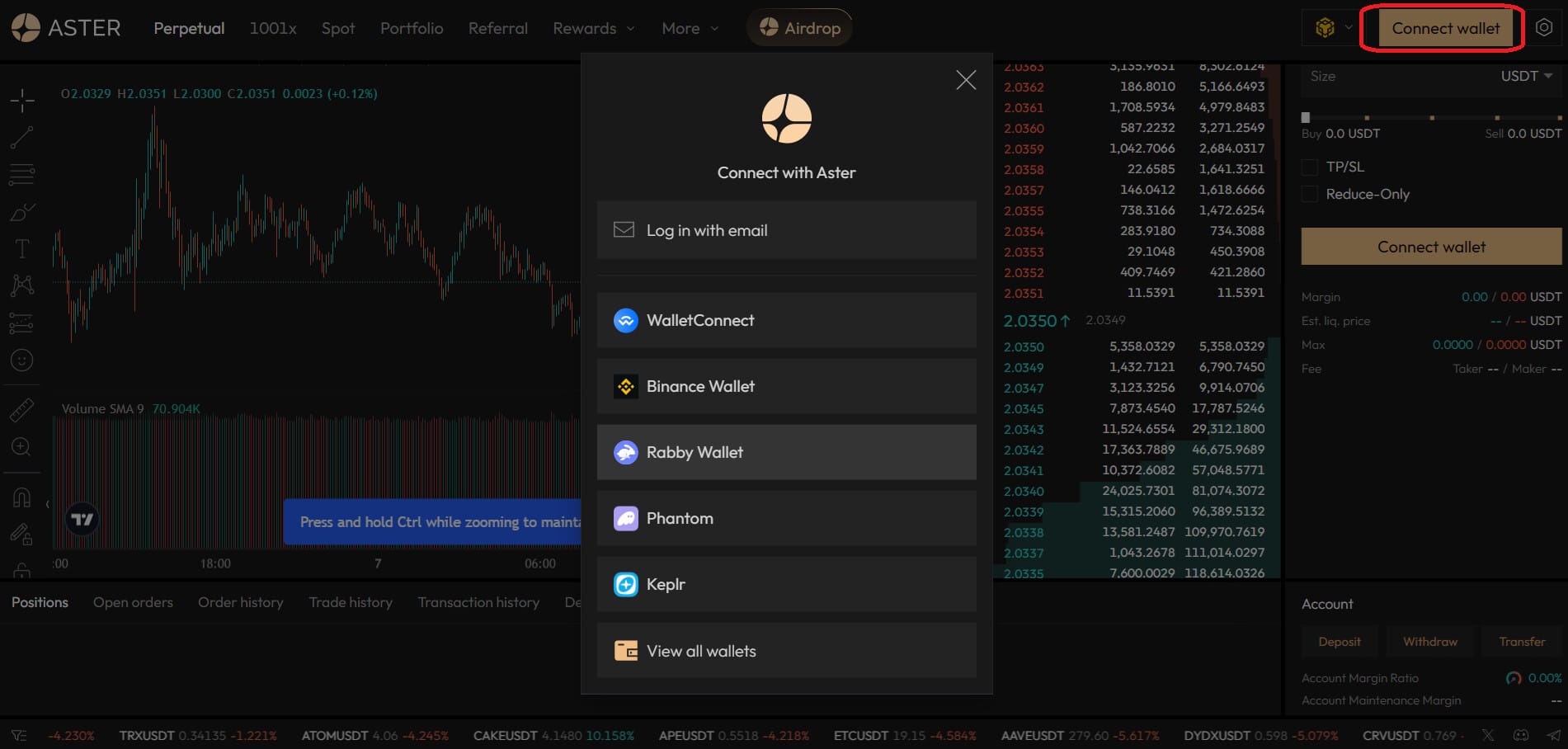Choose the text annotation tool

point(22,248)
